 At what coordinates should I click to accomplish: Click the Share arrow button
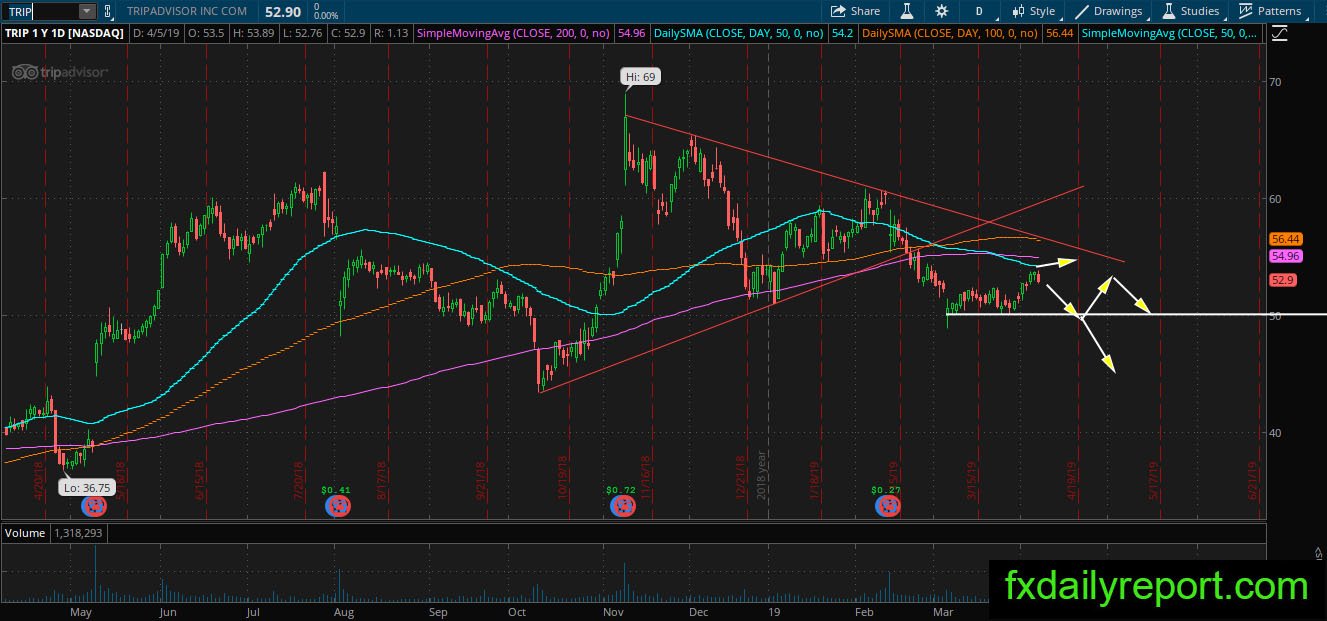856,11
